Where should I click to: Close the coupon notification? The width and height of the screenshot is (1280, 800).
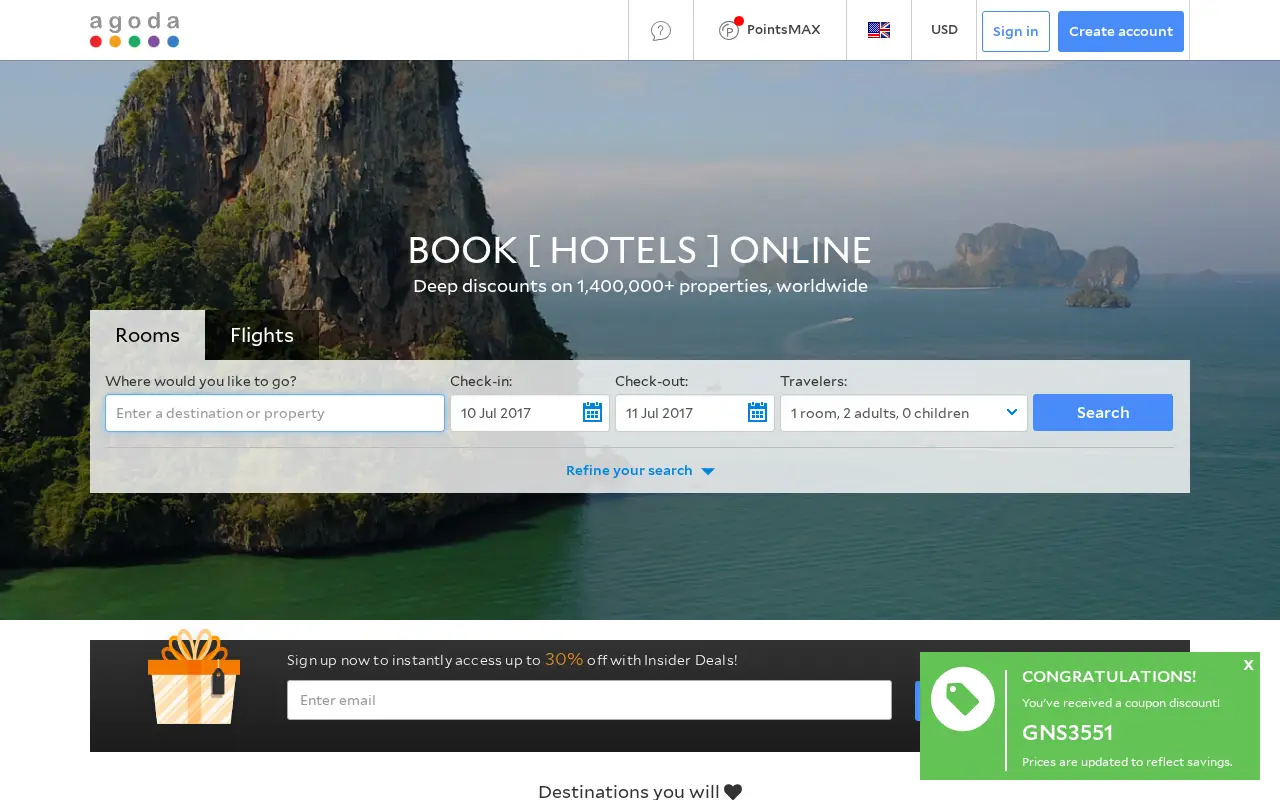click(1248, 665)
